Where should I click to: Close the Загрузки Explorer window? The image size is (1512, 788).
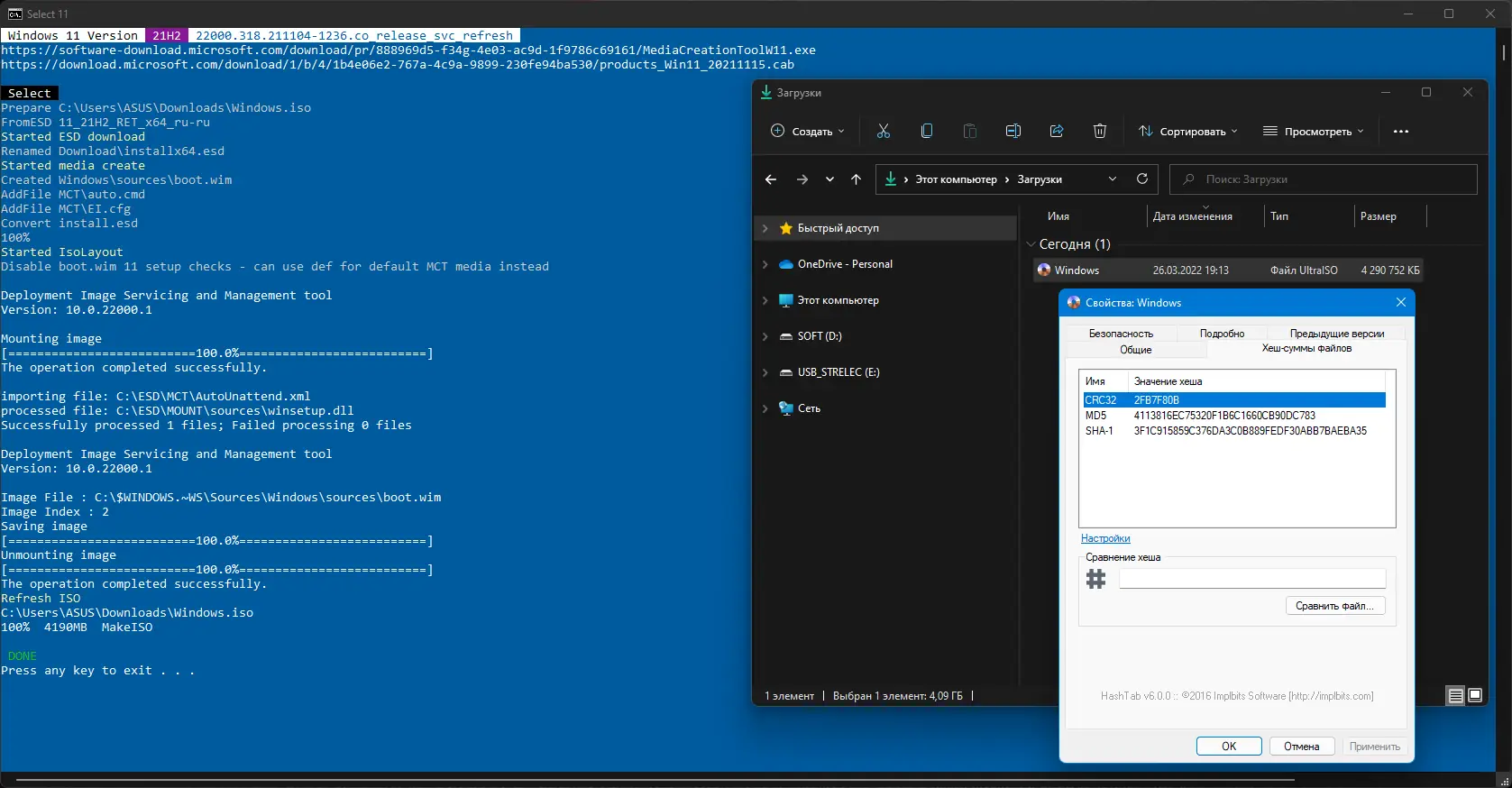[1468, 93]
